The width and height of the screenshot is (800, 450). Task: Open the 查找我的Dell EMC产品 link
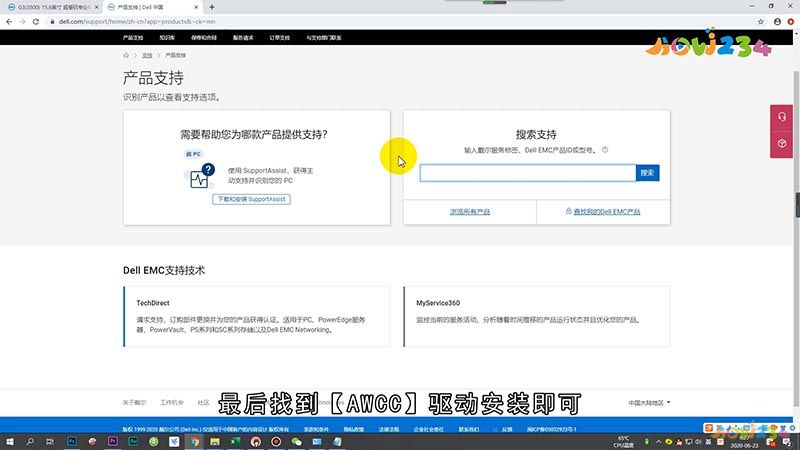coord(607,212)
